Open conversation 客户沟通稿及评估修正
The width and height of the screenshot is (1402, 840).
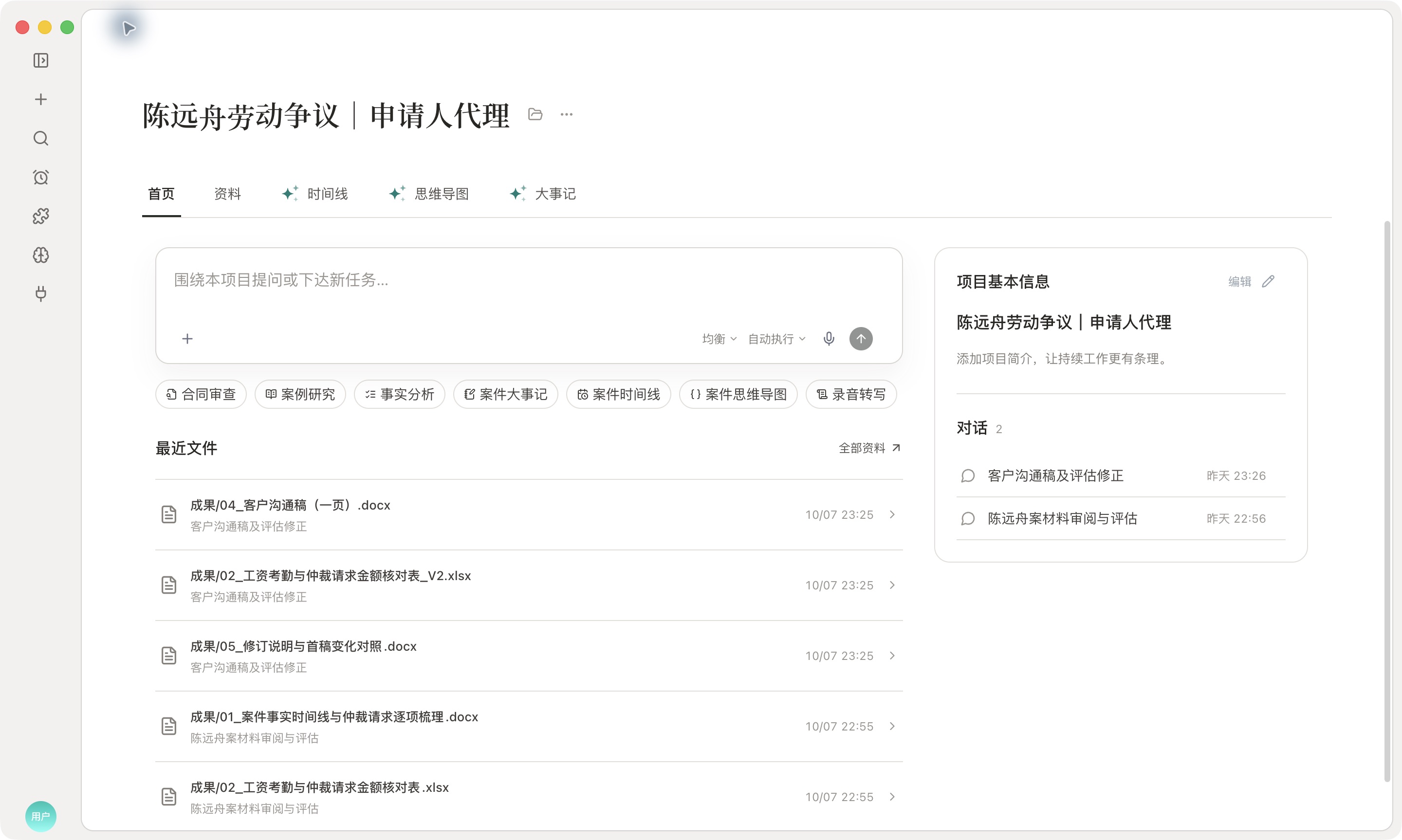[1121, 475]
